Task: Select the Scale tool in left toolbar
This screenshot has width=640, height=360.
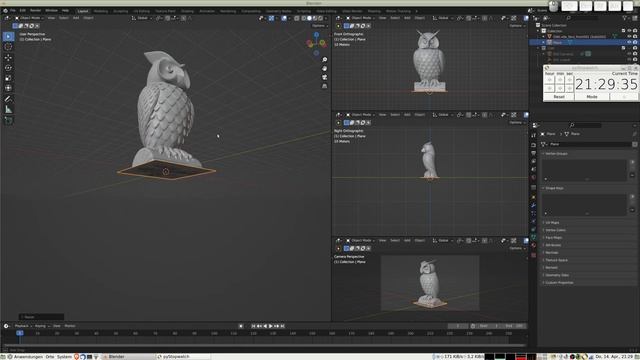Action: click(x=8, y=78)
